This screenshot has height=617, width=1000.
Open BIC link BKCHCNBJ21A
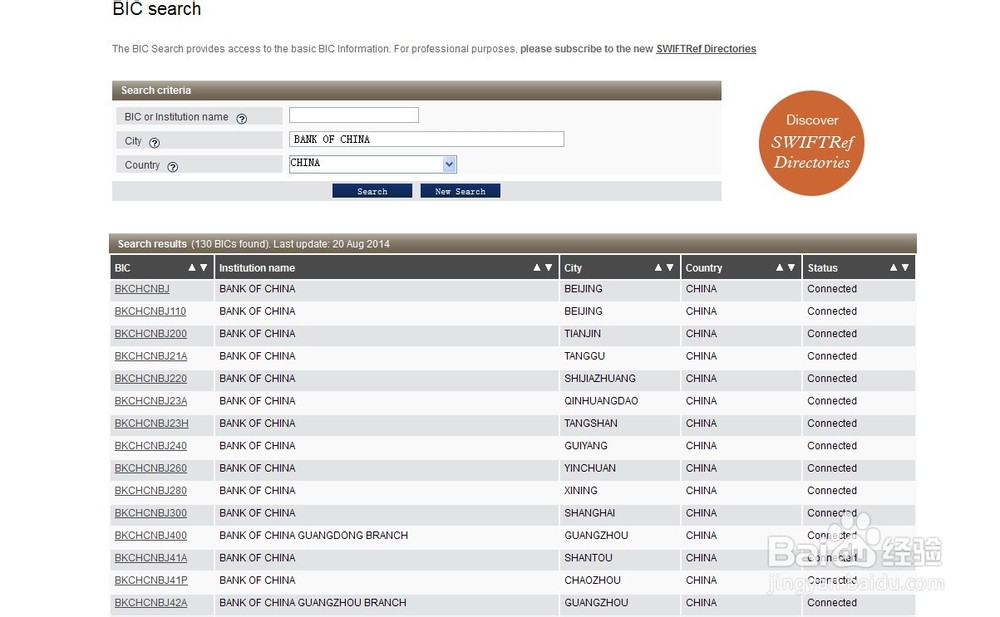click(x=151, y=356)
